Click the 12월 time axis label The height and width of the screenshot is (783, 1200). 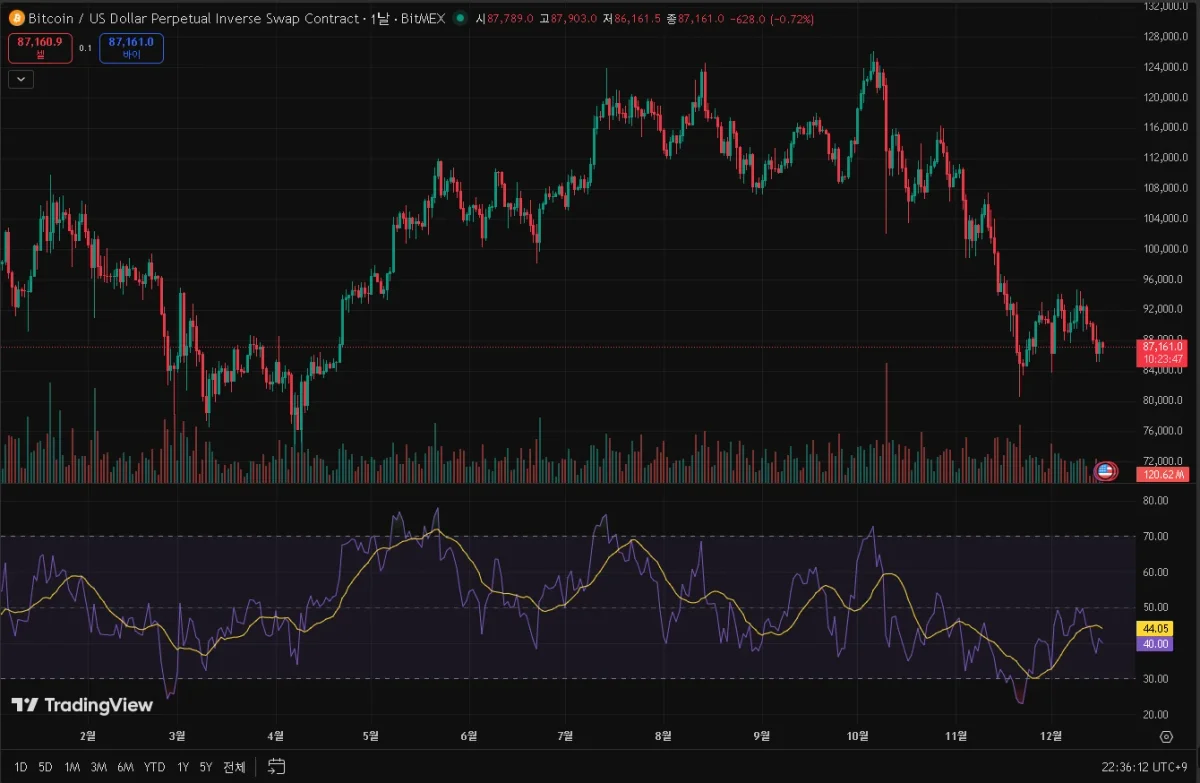coord(1051,736)
